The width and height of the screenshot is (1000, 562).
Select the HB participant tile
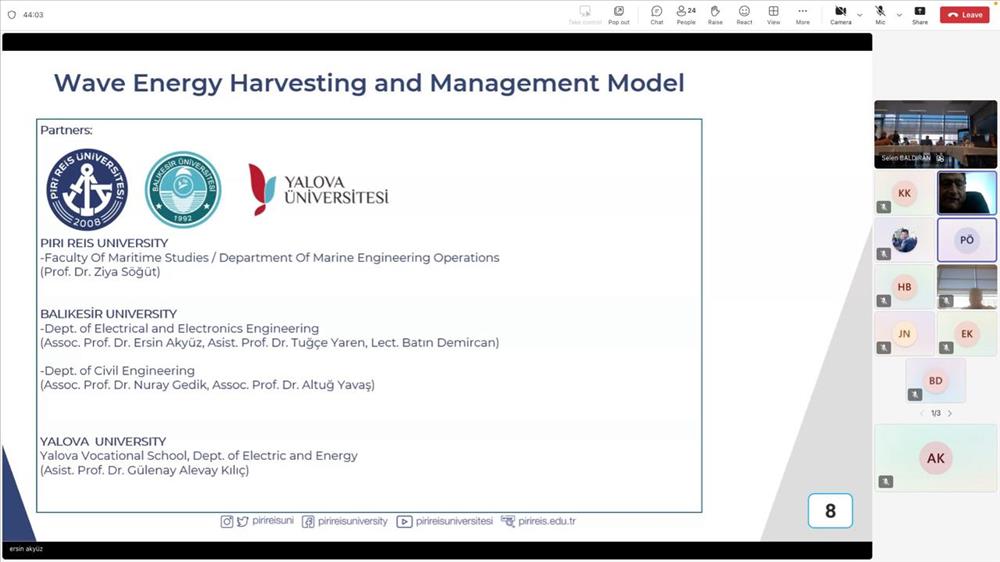tap(904, 287)
